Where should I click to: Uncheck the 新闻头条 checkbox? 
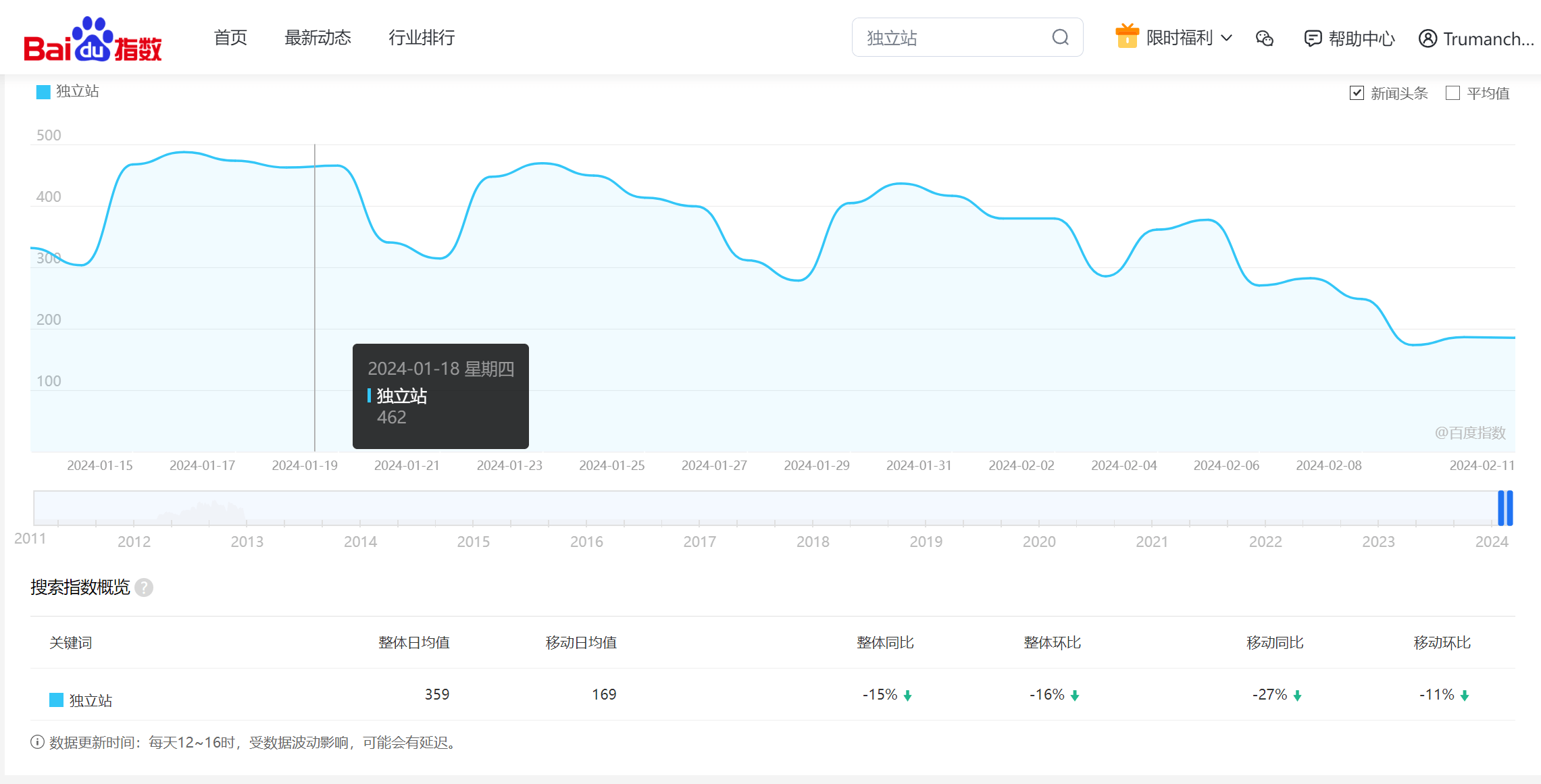pos(1357,93)
